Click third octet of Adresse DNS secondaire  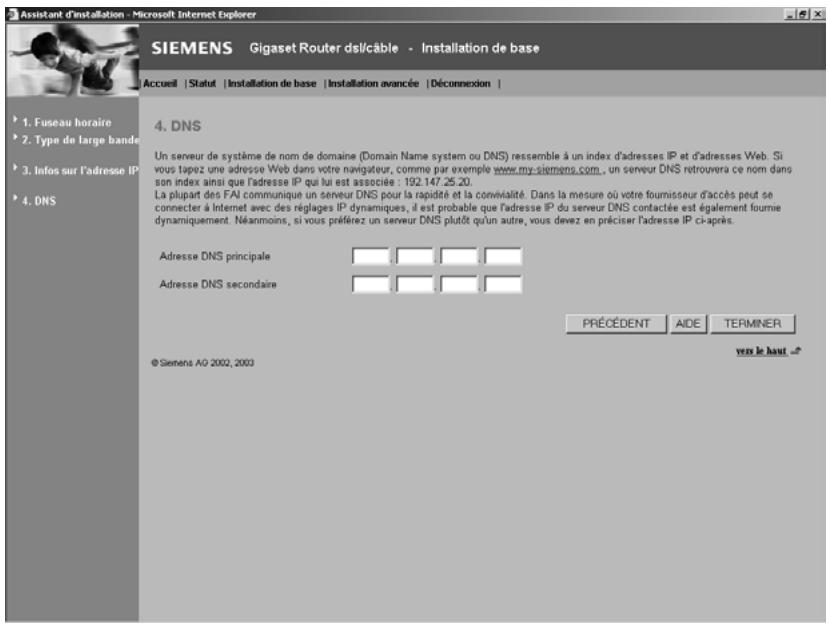tap(459, 284)
